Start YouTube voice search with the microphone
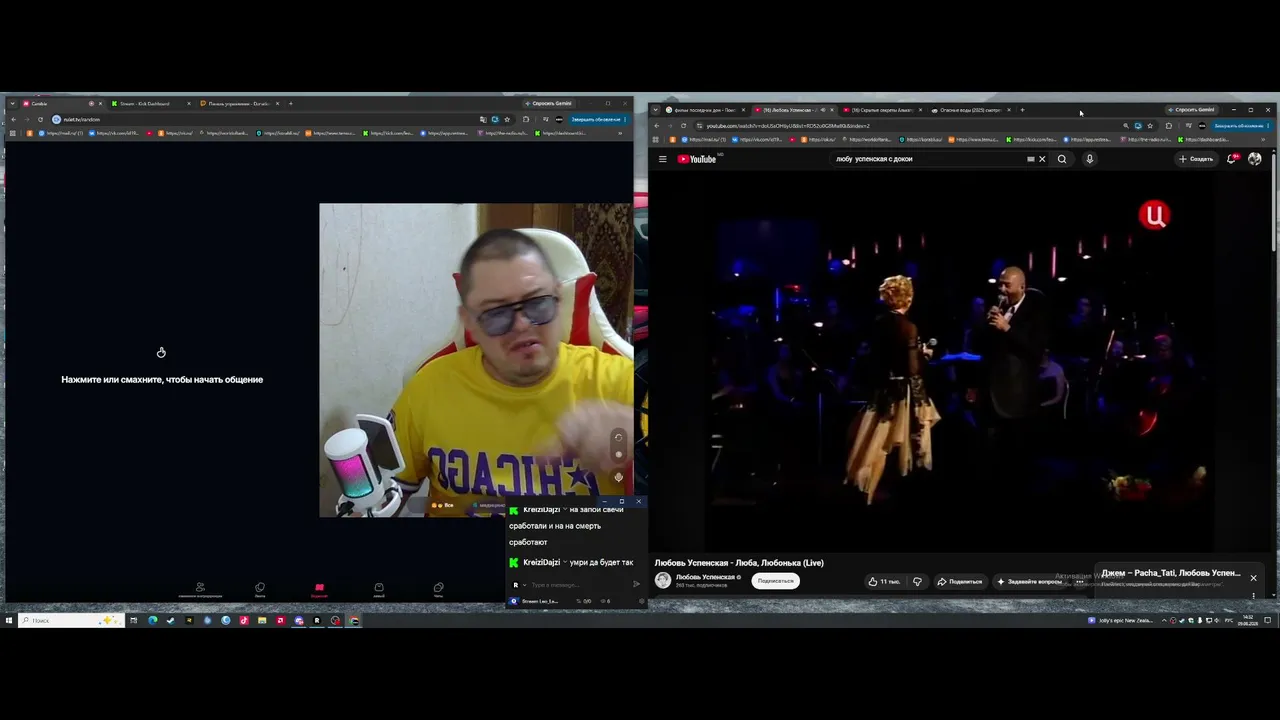The height and width of the screenshot is (720, 1280). pyautogui.click(x=1089, y=159)
